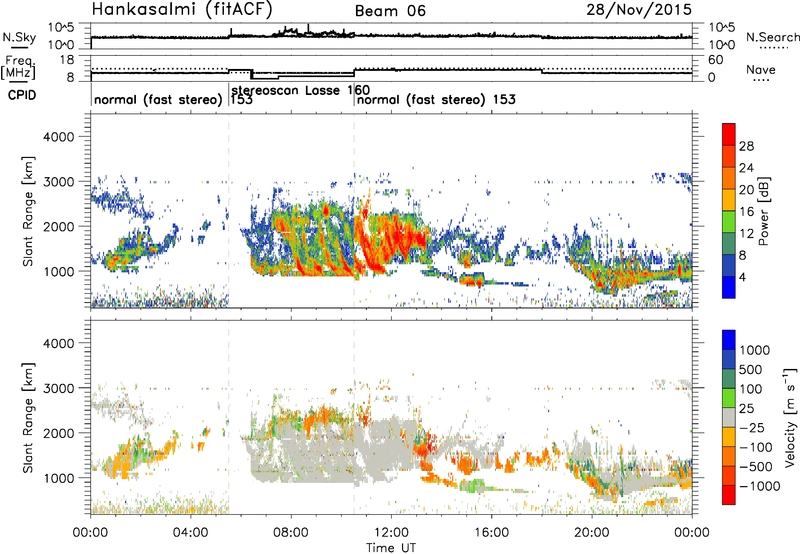This screenshot has width=800, height=554.
Task: Click the bright blue bottom segment of Power colour bar
Action: tap(729, 288)
